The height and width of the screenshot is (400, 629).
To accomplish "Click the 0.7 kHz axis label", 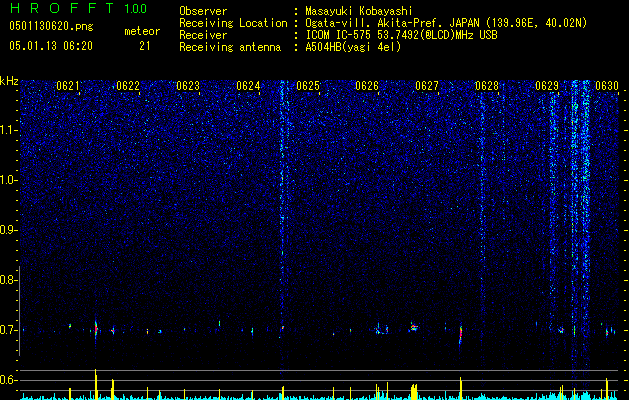I will [x=8, y=330].
